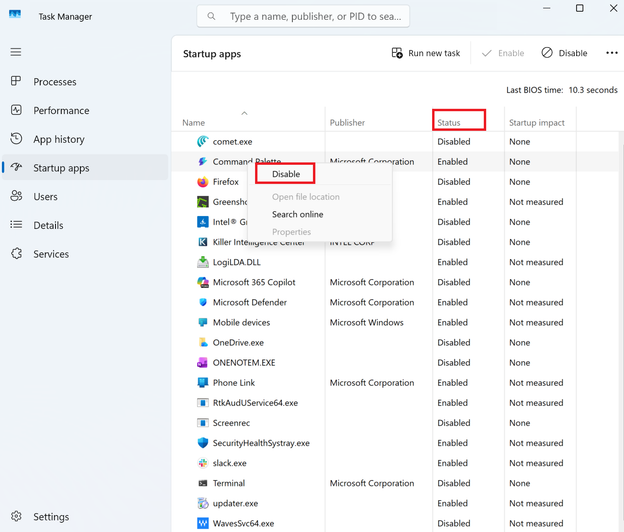Image resolution: width=624 pixels, height=532 pixels.
Task: Click the LogiLDA.DLL icon
Action: 203,262
